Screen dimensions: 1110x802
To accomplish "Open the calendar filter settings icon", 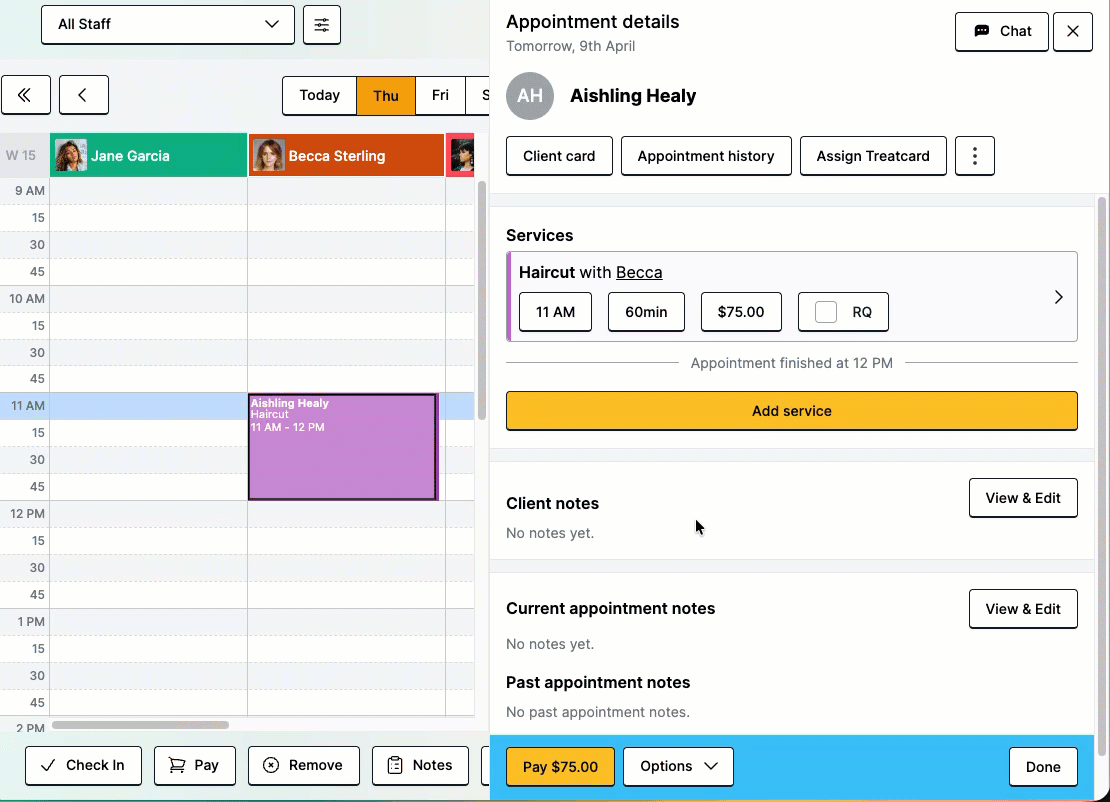I will [x=322, y=25].
